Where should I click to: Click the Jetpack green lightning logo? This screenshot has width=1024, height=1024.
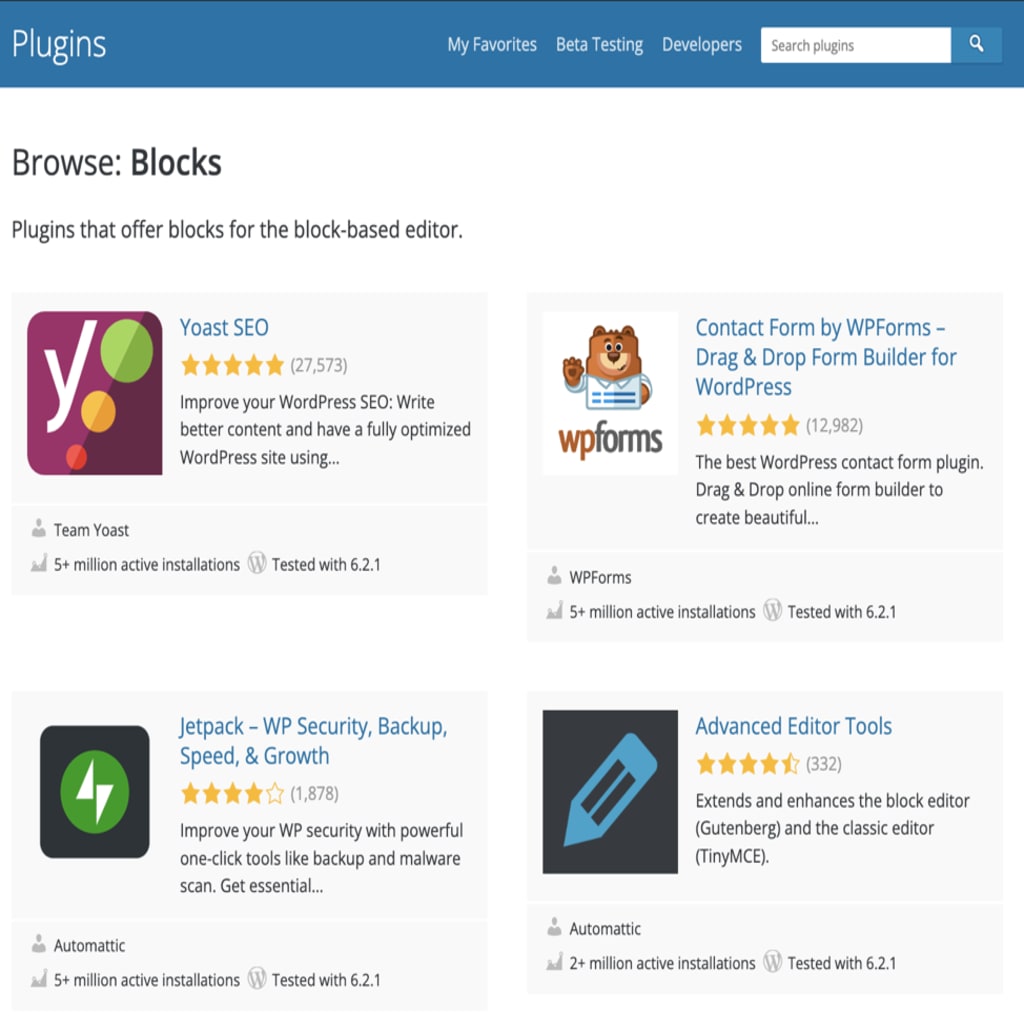[x=95, y=792]
